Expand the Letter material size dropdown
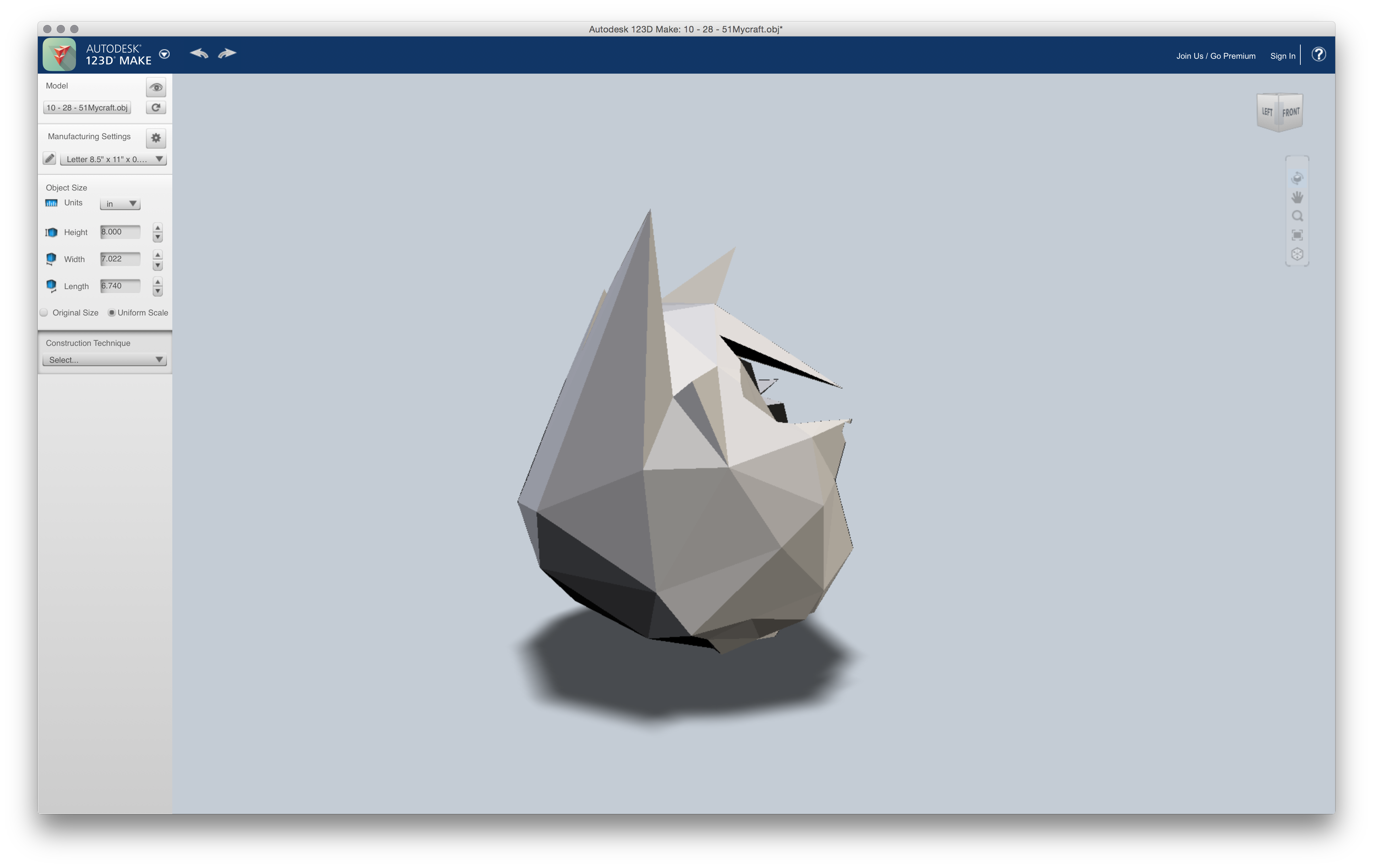 (113, 159)
